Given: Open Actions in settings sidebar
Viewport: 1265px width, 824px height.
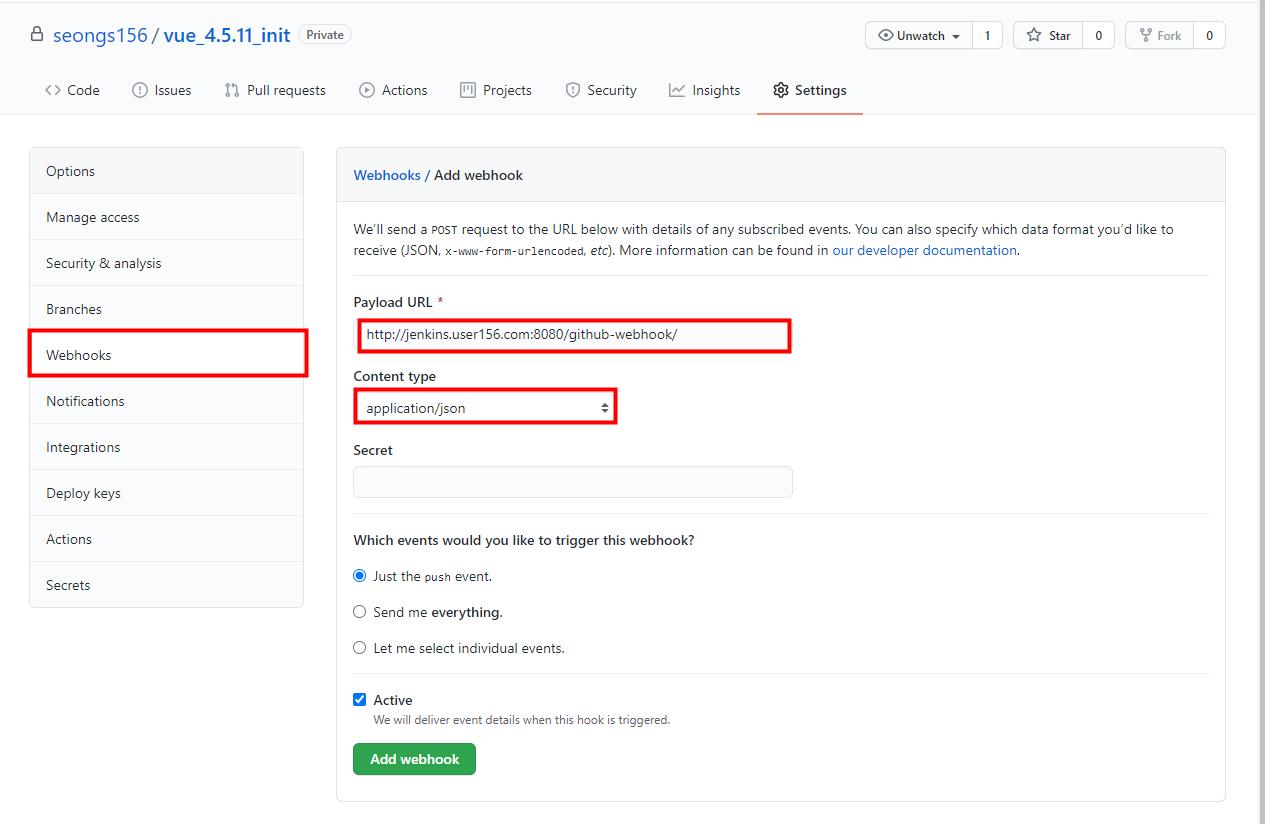Looking at the screenshot, I should [x=166, y=539].
